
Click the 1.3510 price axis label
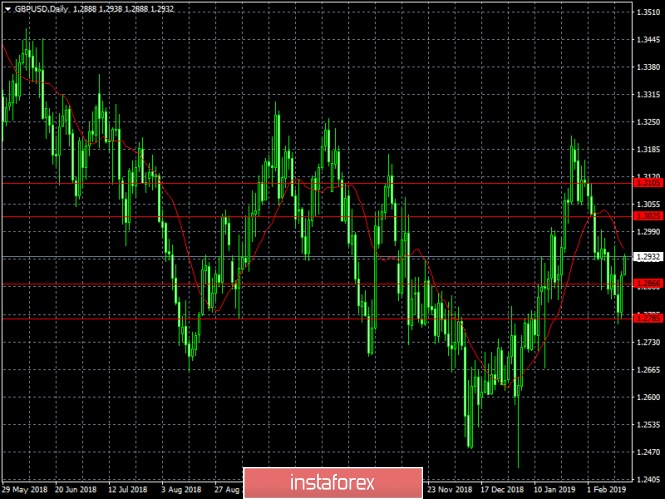click(x=648, y=12)
